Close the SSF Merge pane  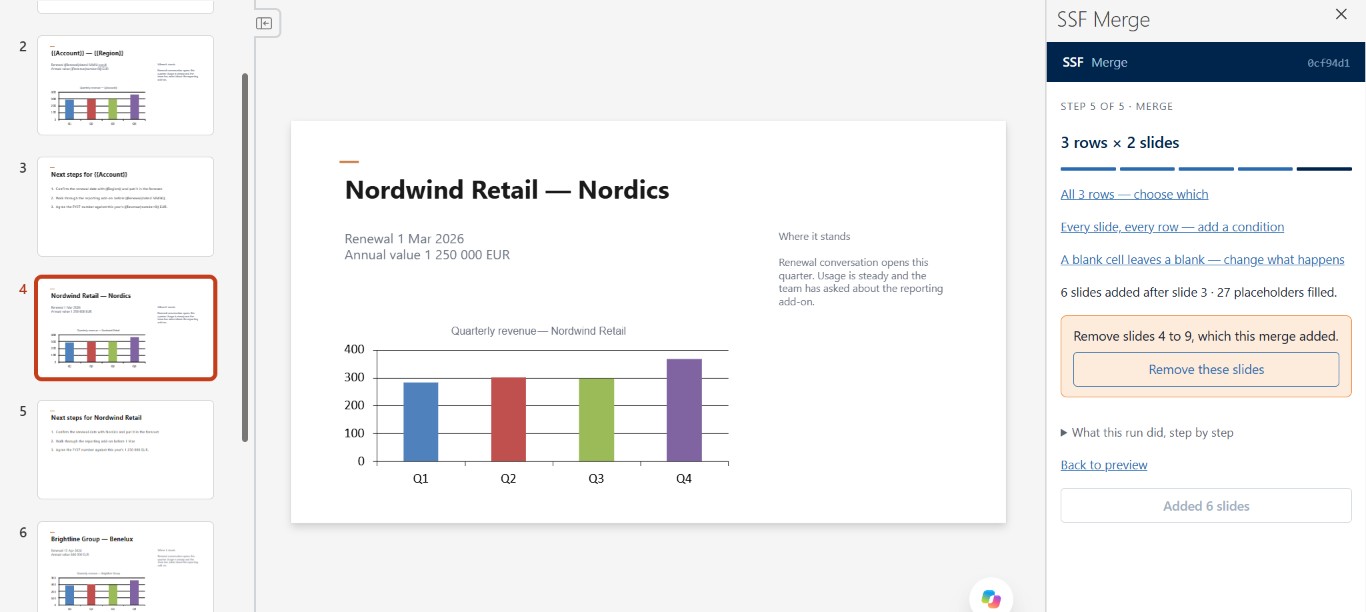click(x=1341, y=14)
